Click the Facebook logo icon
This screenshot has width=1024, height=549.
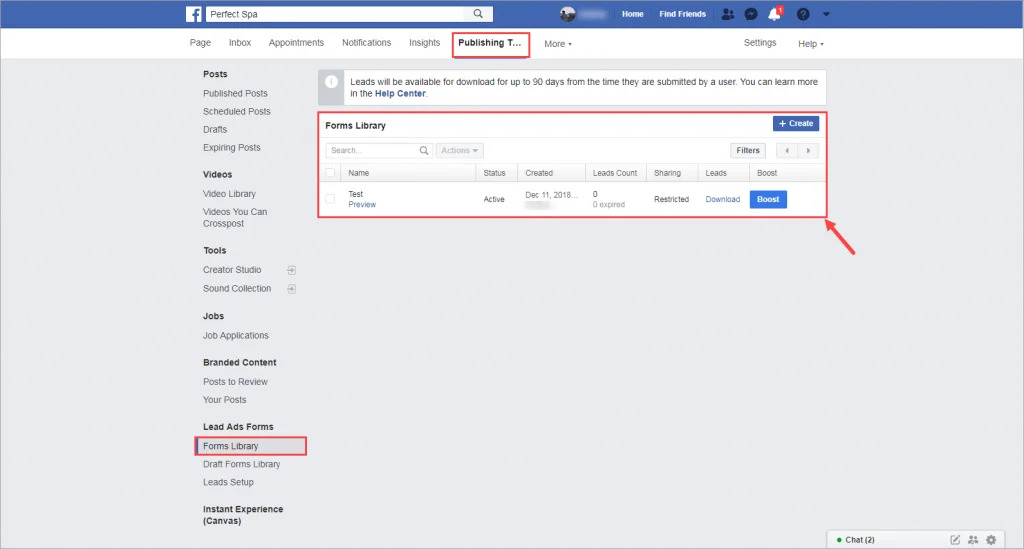click(193, 14)
